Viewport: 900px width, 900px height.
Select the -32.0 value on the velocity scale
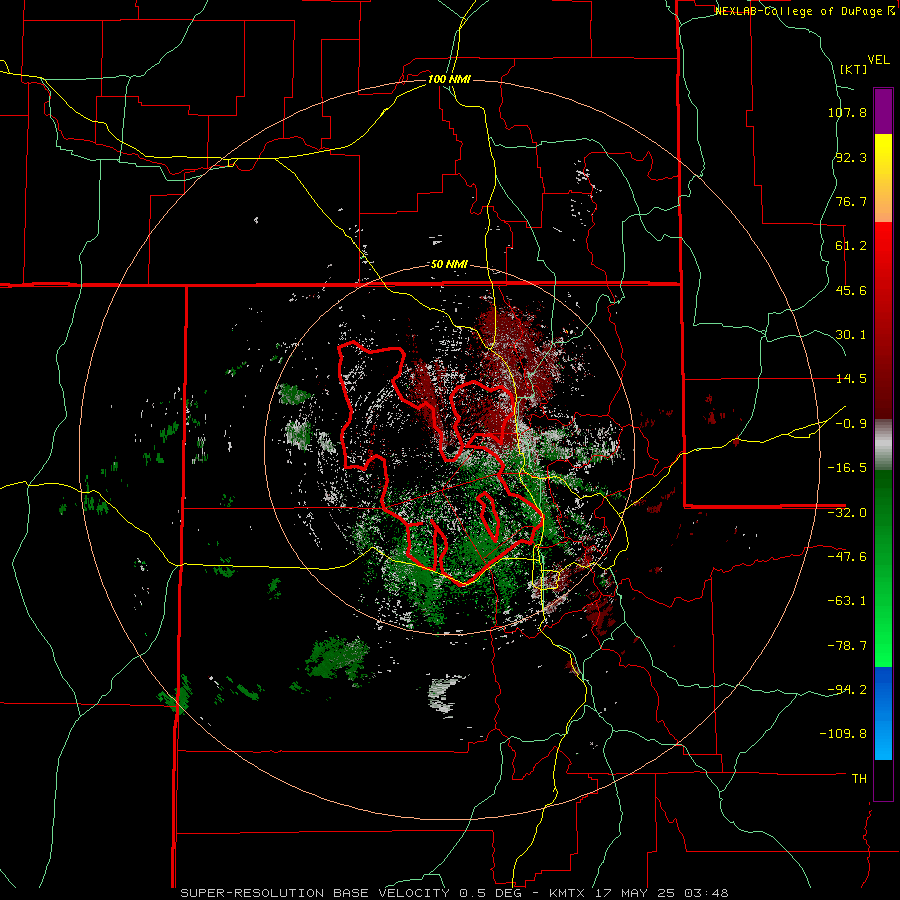(847, 513)
